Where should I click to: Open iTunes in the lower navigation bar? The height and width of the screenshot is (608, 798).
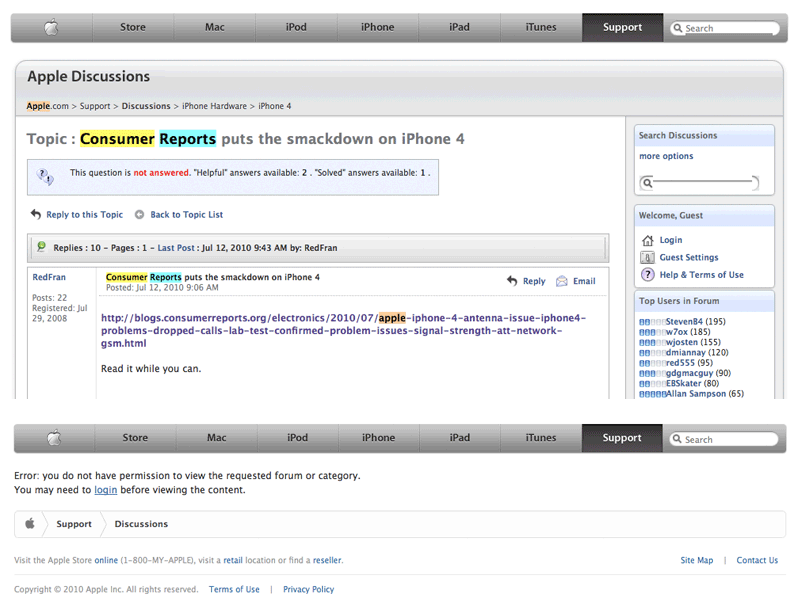coord(540,438)
